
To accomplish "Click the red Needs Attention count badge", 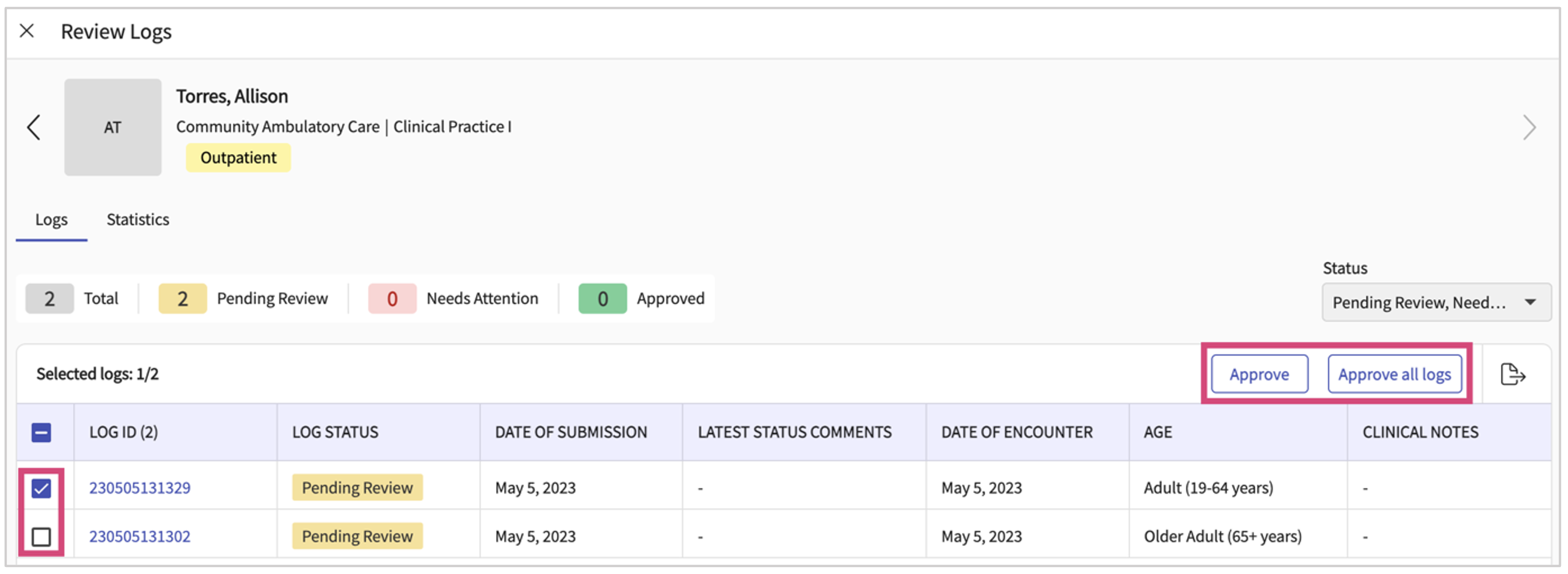I will point(392,299).
